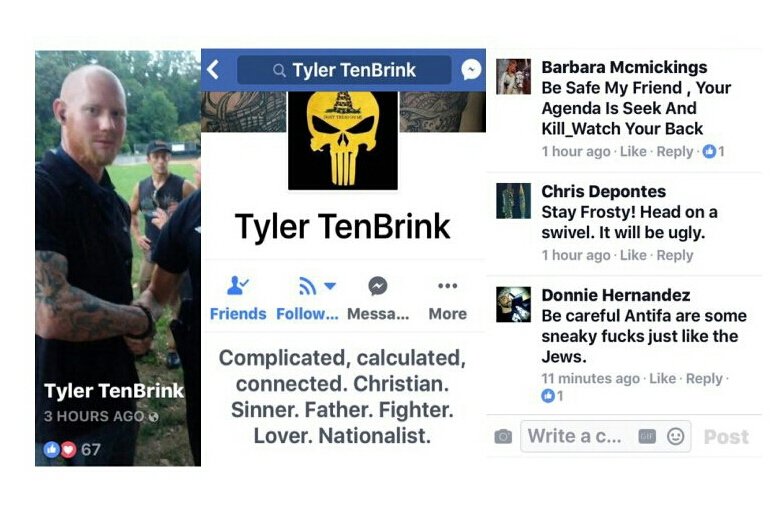Screen dimensions: 773x512
Task: Reply to Chris Depontes' comment
Action: tap(674, 255)
